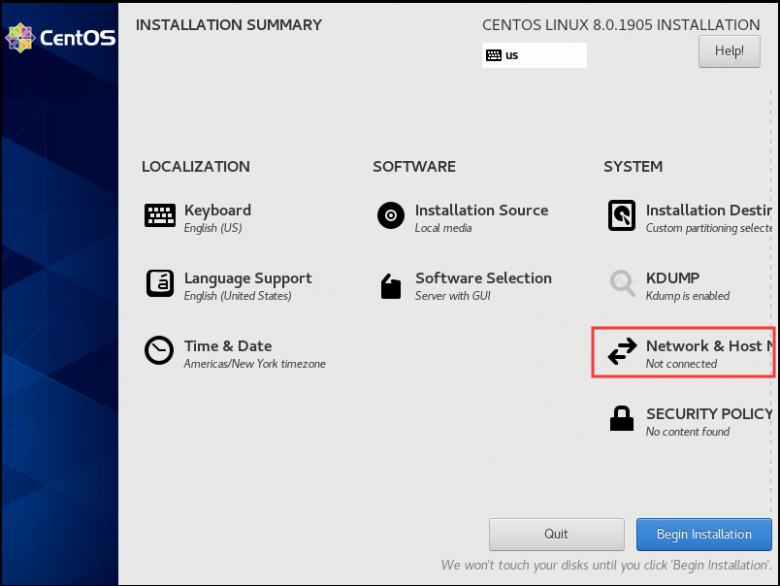Open the KDUMP magnifier icon
780x586 pixels.
tap(622, 283)
